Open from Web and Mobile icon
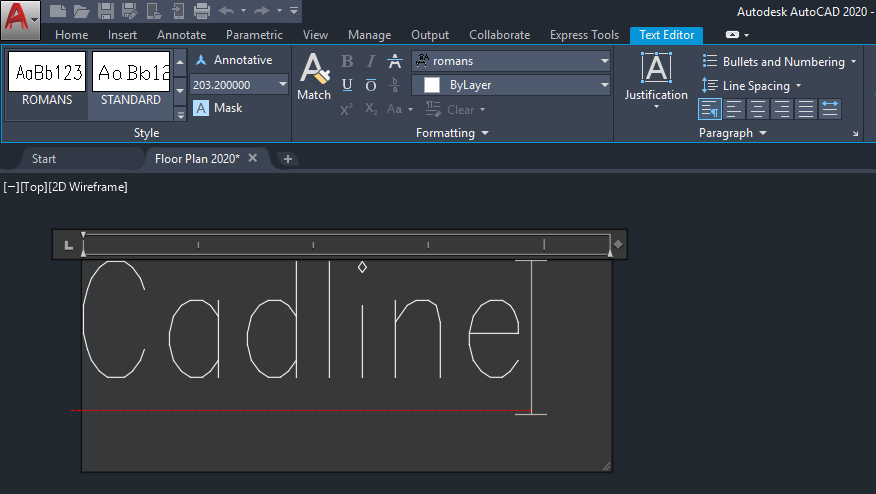The image size is (876, 494). point(154,11)
